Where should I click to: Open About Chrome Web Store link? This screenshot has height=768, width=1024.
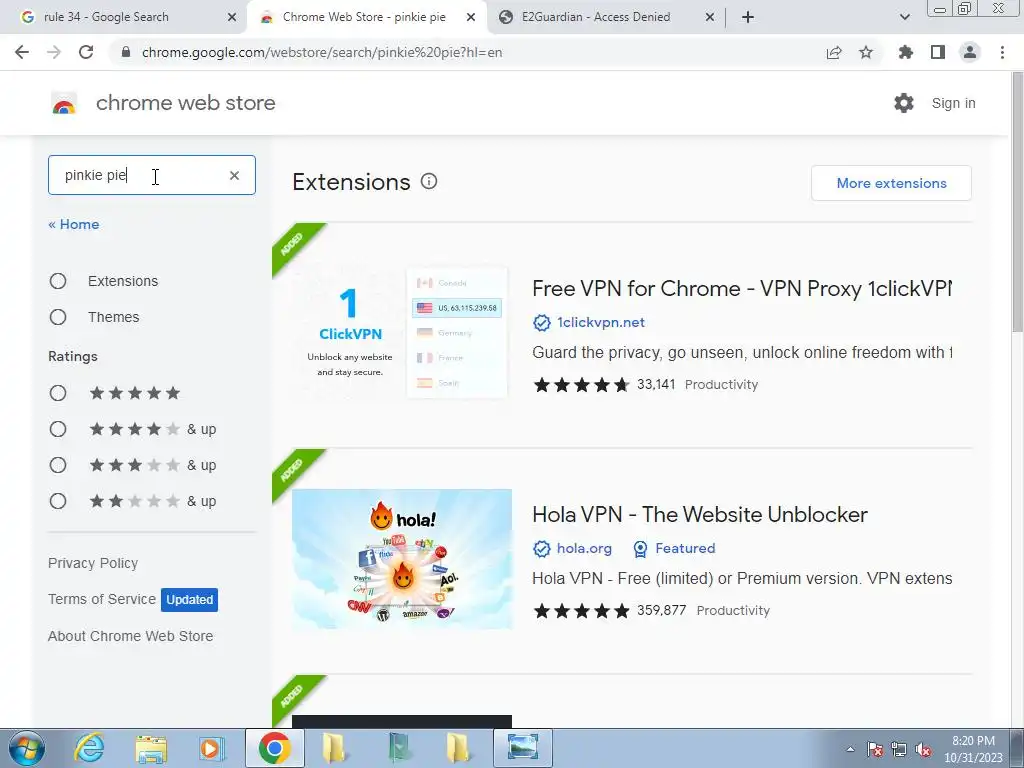point(131,636)
